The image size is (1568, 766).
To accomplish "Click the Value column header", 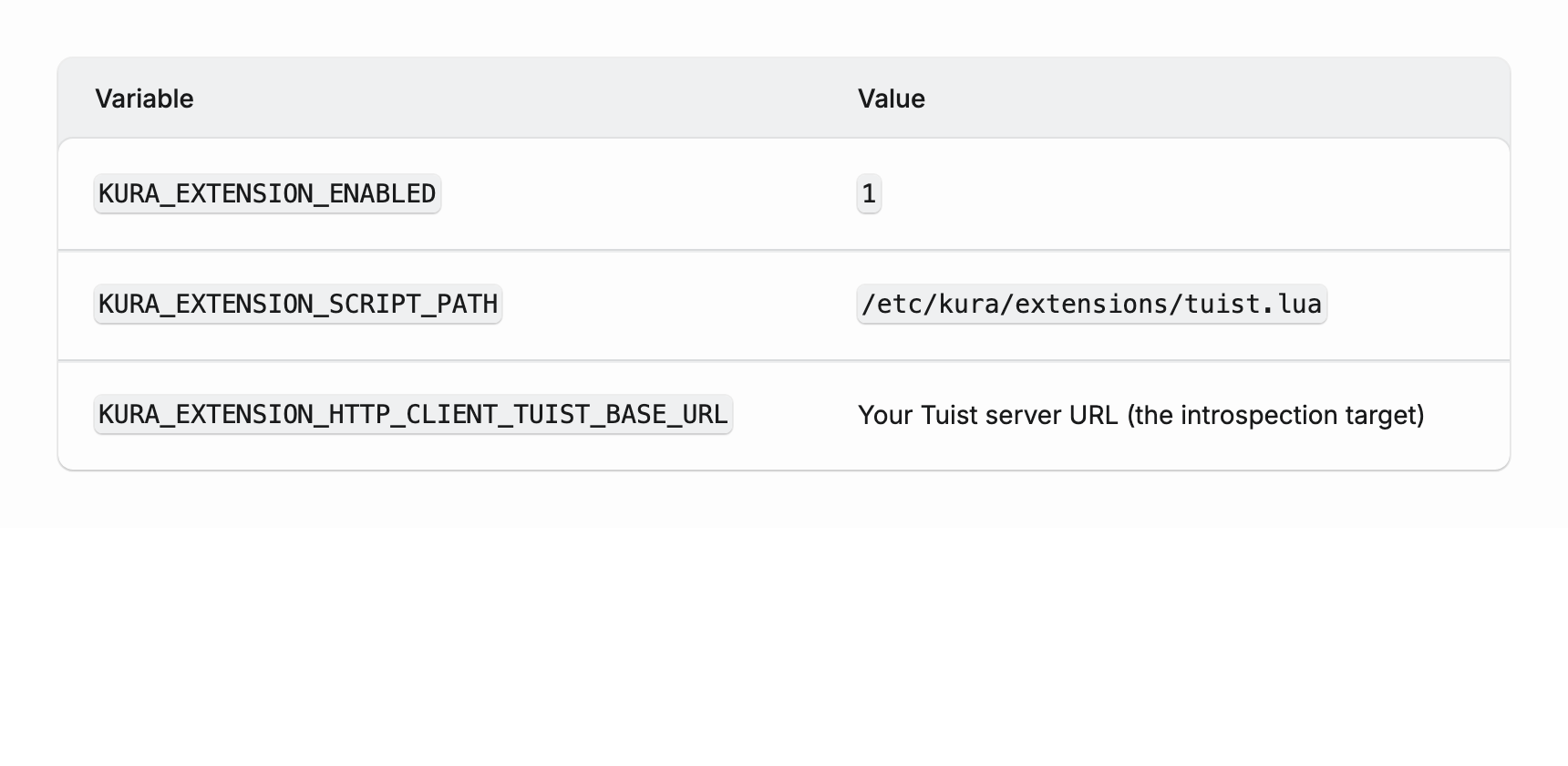I will coord(891,98).
